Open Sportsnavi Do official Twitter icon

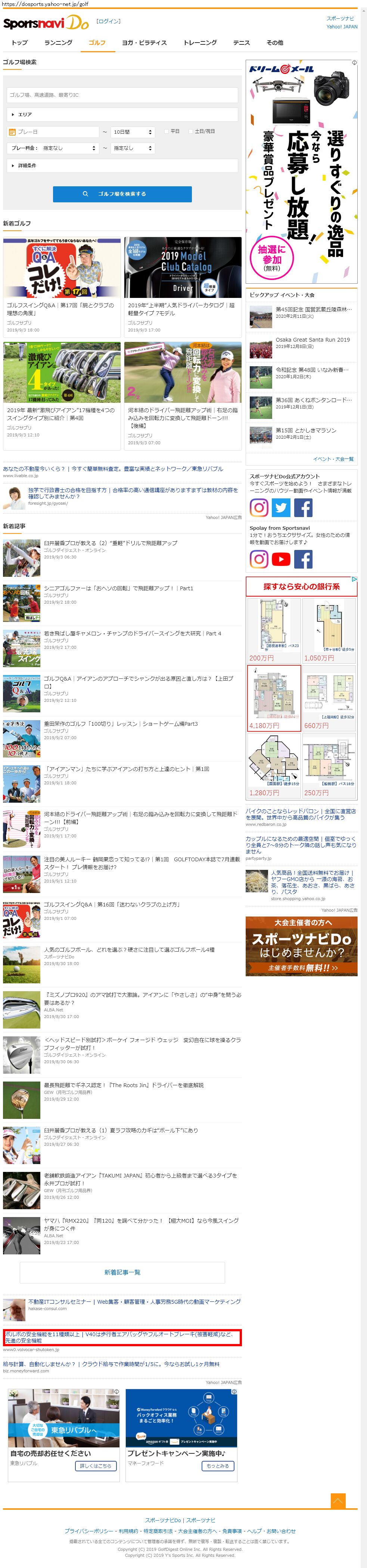point(281,508)
